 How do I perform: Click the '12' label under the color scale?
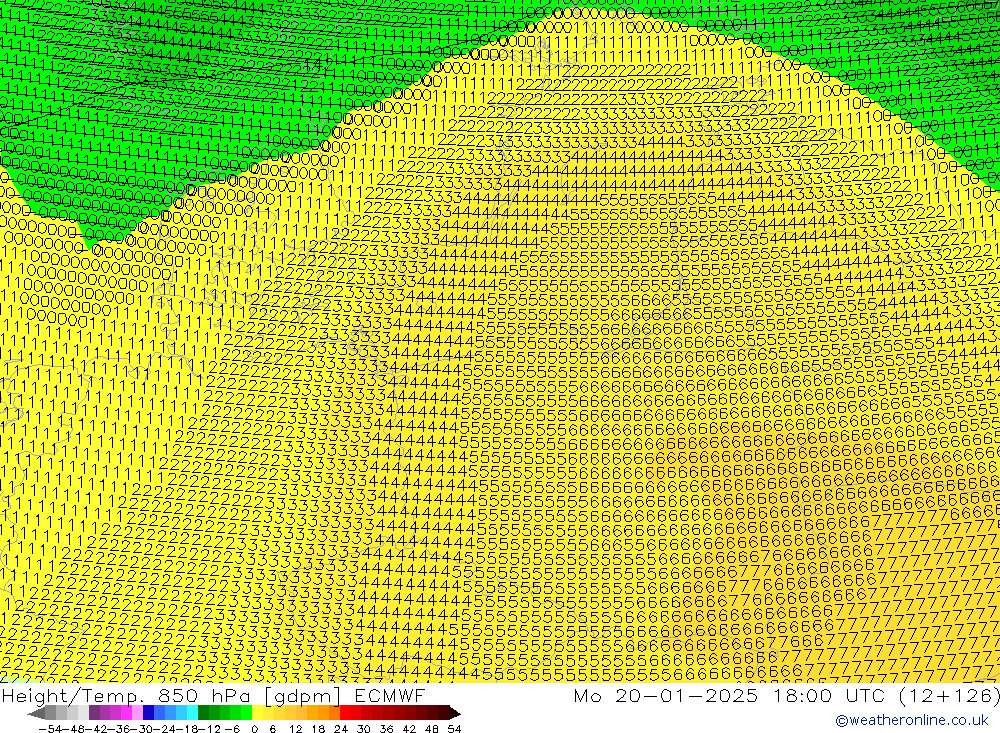pos(295,729)
